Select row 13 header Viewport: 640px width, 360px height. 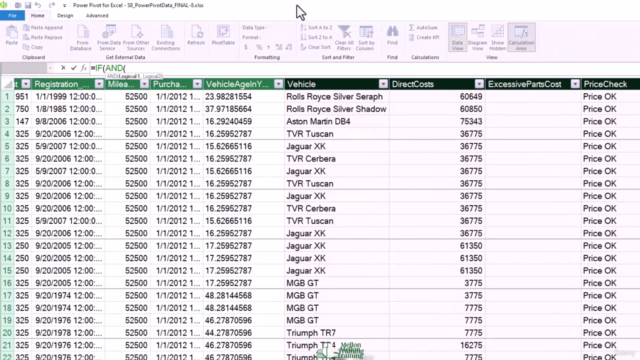7,246
